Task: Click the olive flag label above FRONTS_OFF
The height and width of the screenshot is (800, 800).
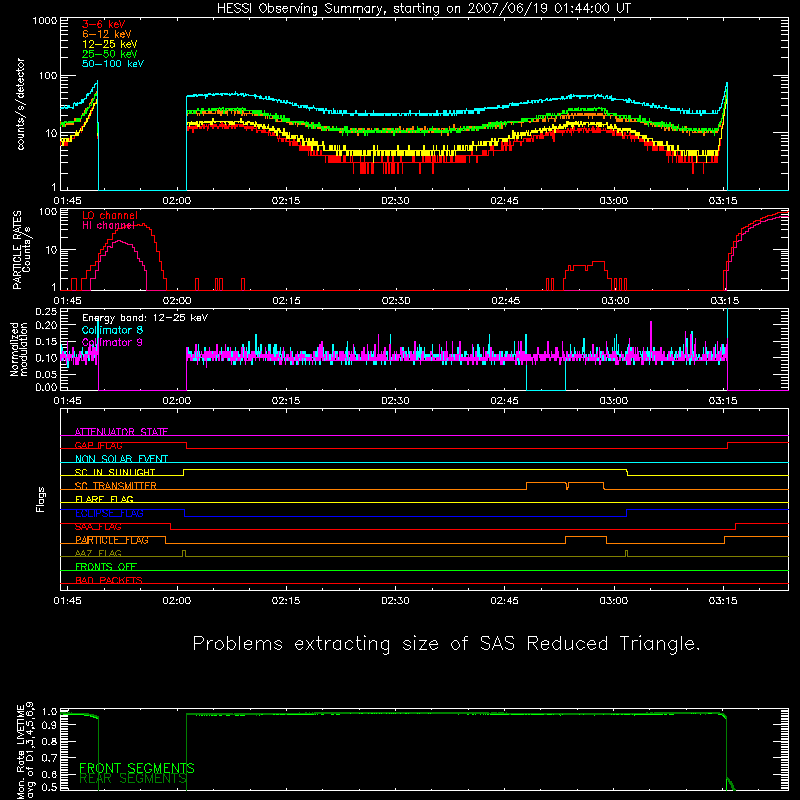Action: click(x=98, y=554)
